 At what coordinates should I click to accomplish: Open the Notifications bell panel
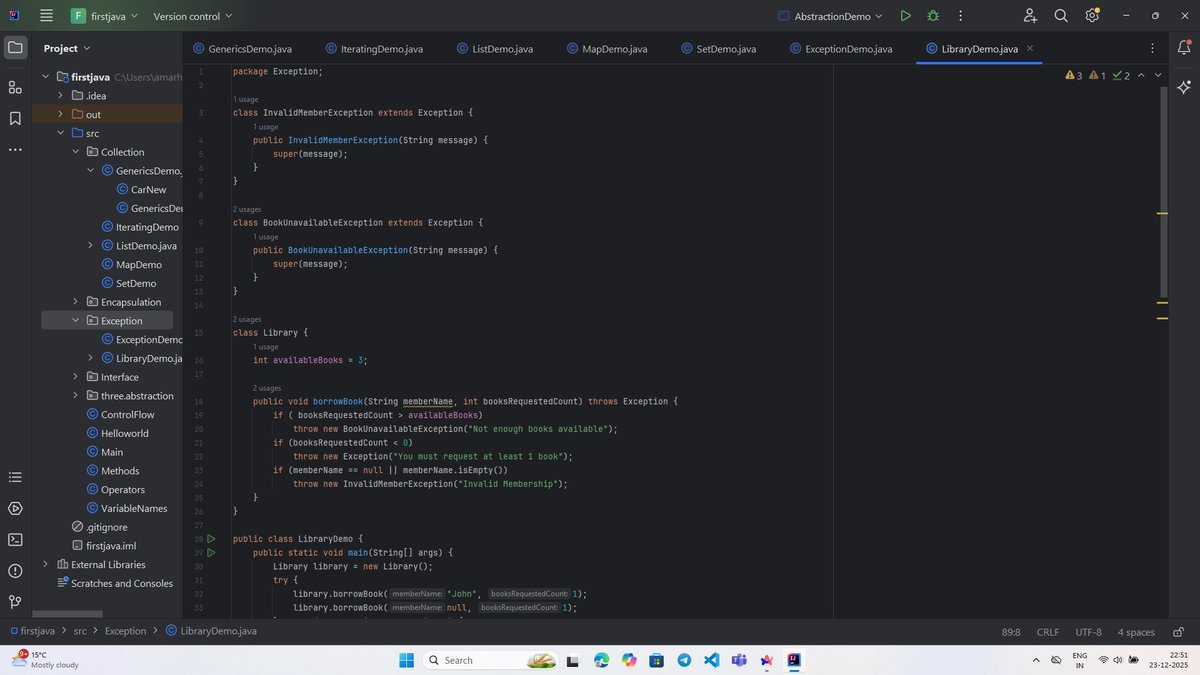1183,48
